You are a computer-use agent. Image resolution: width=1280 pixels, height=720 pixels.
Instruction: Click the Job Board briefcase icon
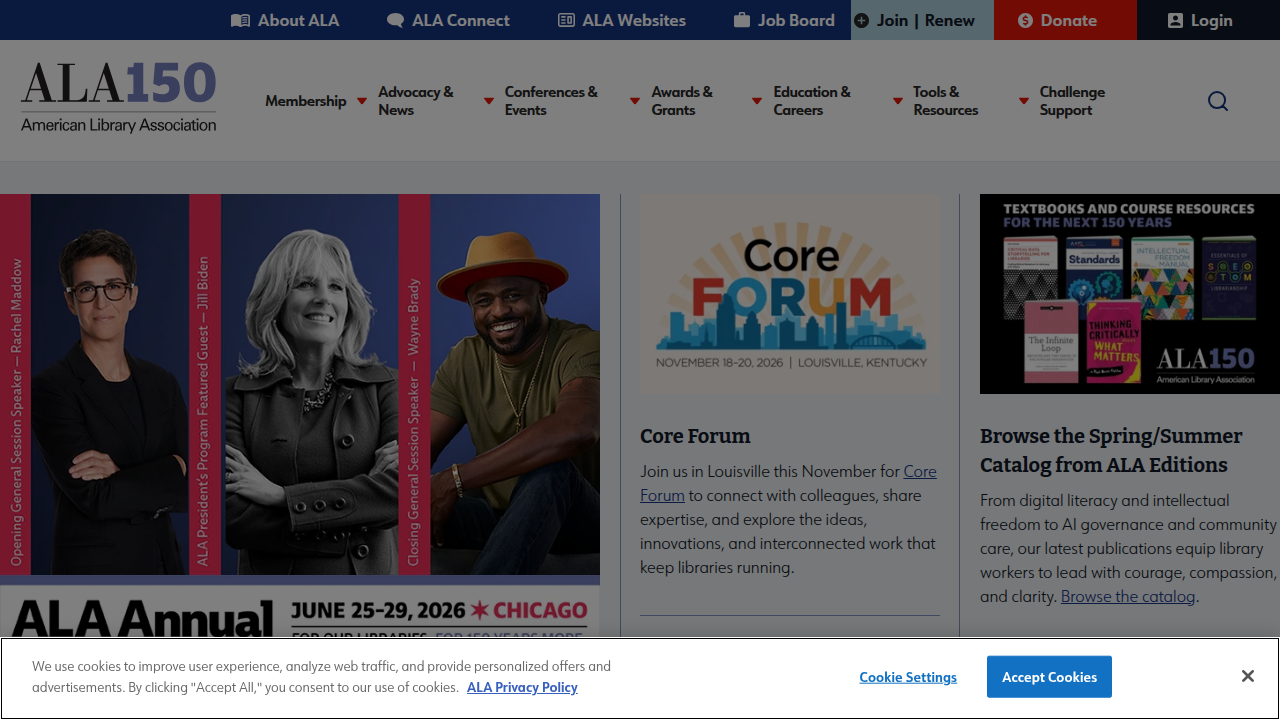point(742,20)
